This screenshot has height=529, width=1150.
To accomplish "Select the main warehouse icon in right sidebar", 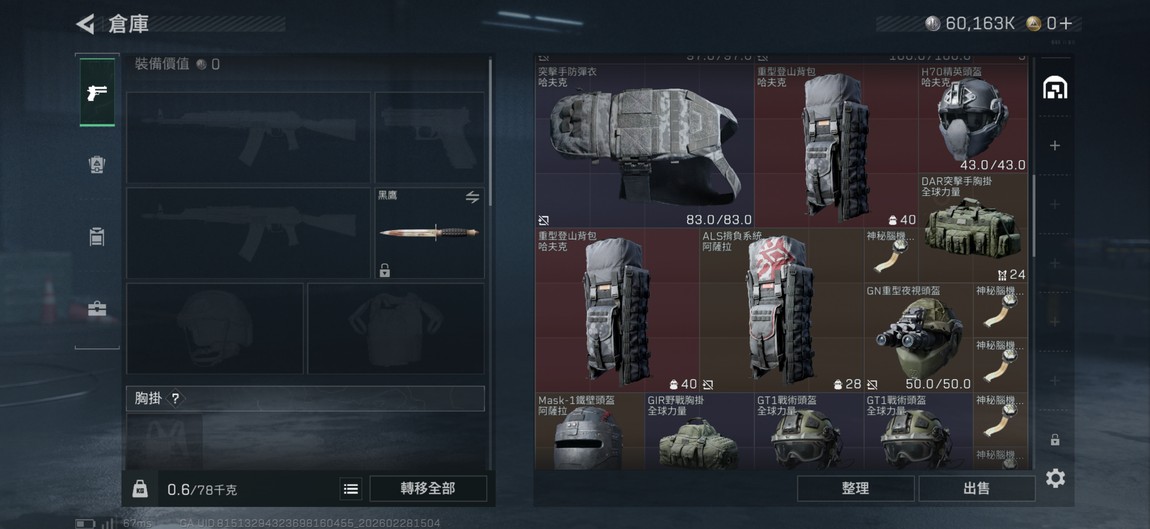I will pos(1055,88).
